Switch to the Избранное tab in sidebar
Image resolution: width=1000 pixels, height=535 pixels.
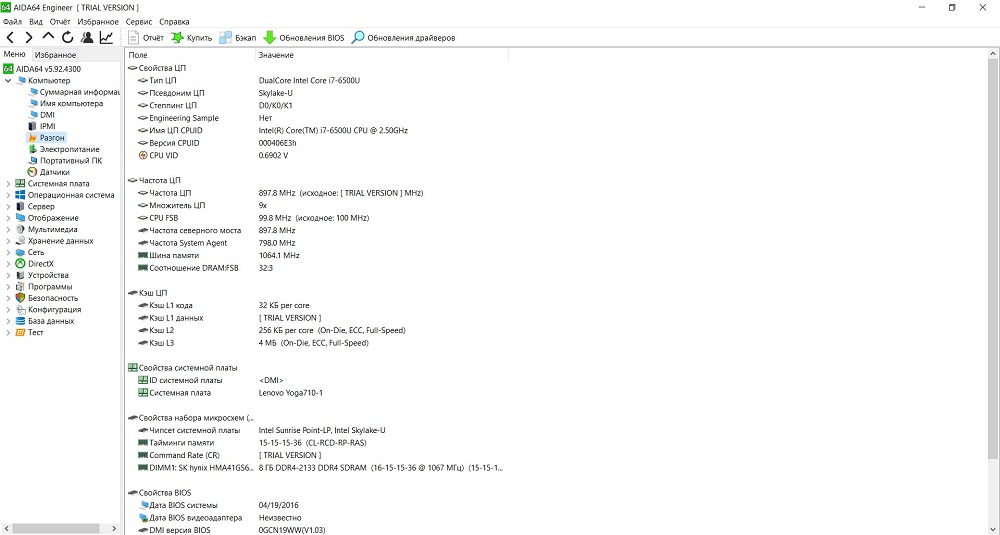[55, 55]
